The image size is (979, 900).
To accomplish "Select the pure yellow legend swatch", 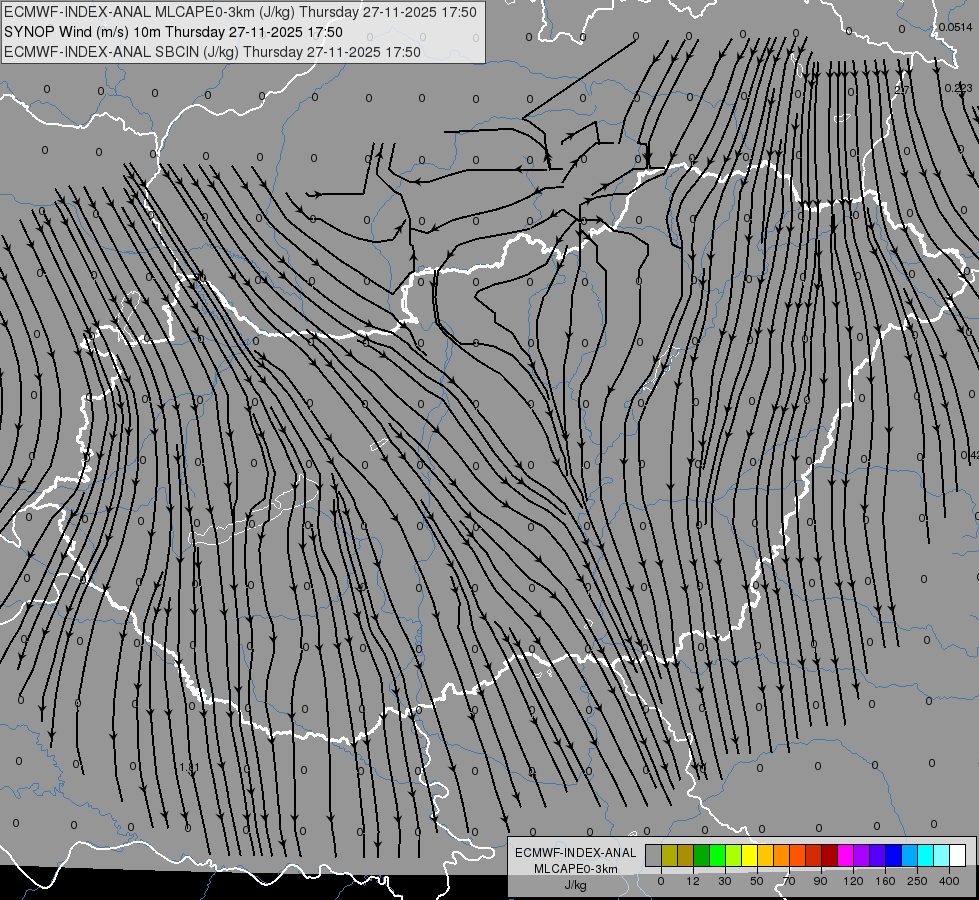I will (x=750, y=855).
